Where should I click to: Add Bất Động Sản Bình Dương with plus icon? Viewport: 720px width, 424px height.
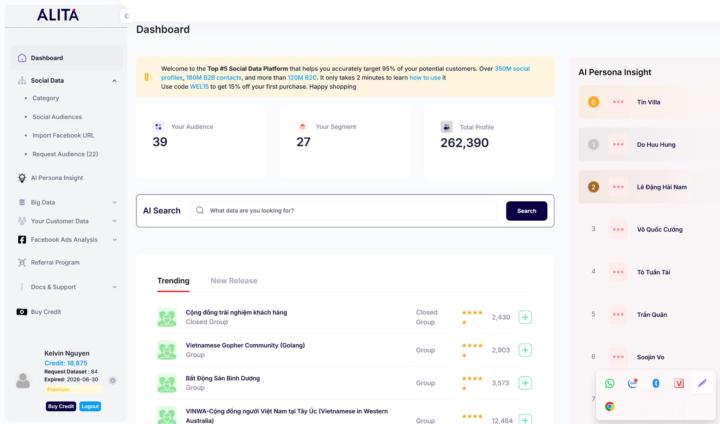525,383
